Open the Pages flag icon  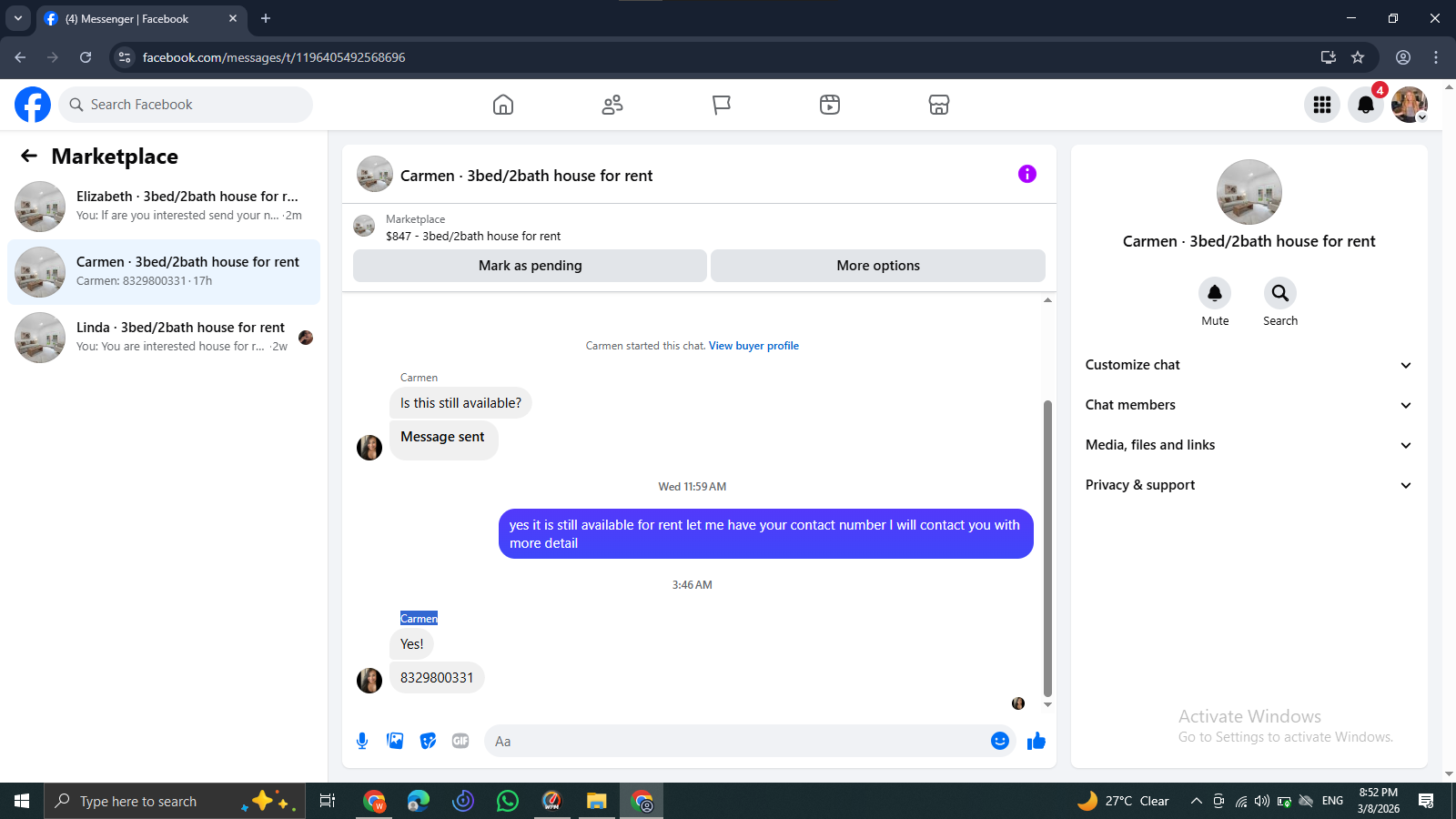click(722, 105)
